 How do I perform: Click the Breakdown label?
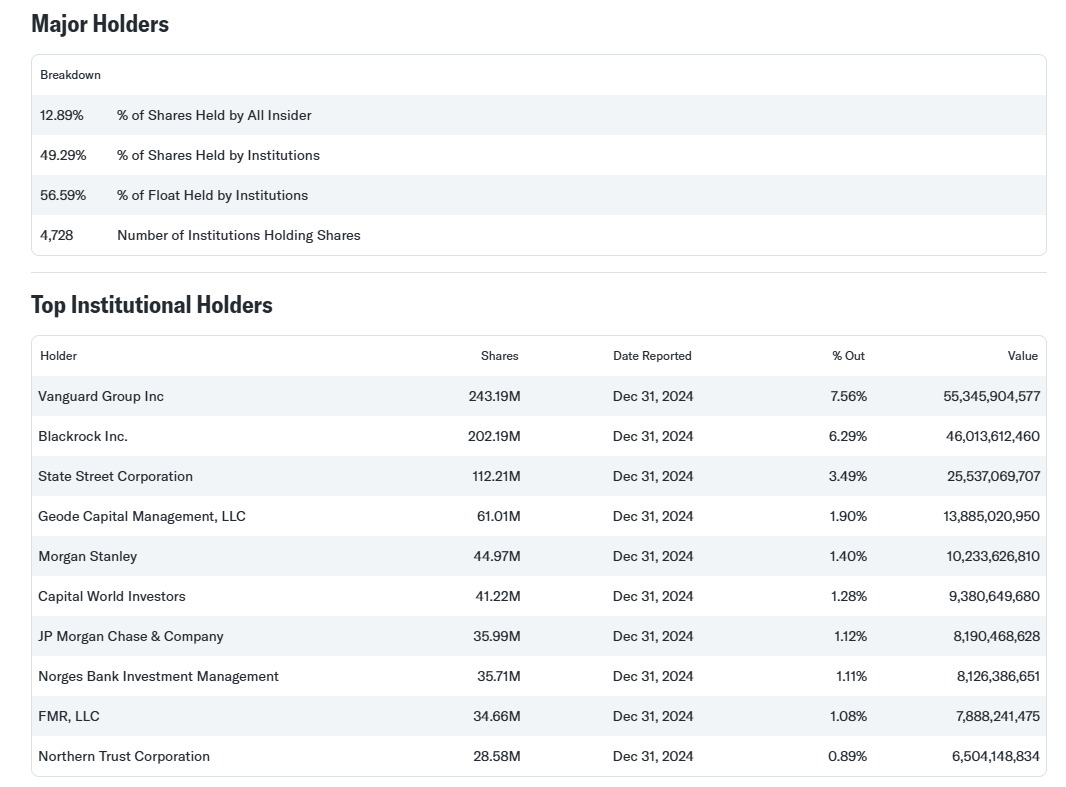click(70, 75)
